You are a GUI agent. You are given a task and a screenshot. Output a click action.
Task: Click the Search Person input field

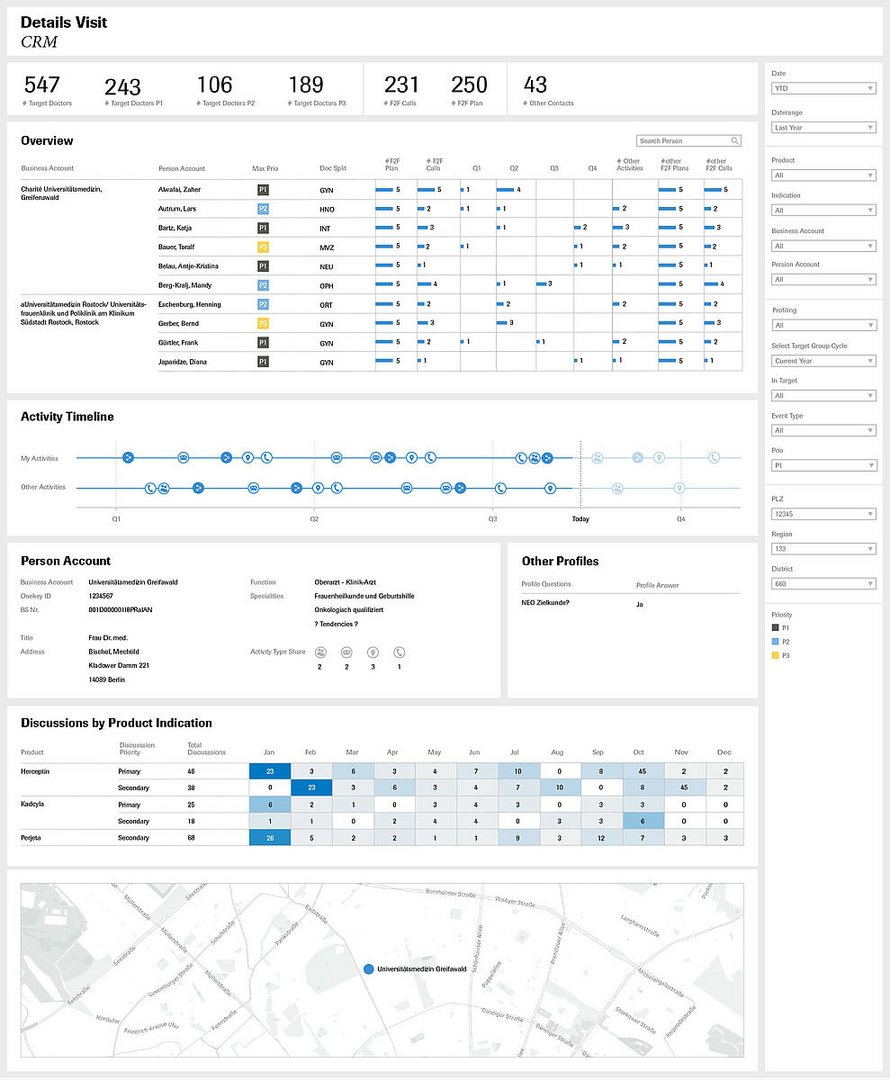(683, 142)
